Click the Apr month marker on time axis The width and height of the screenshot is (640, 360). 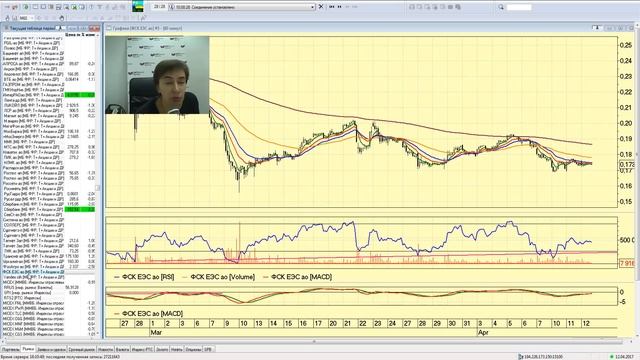point(483,333)
